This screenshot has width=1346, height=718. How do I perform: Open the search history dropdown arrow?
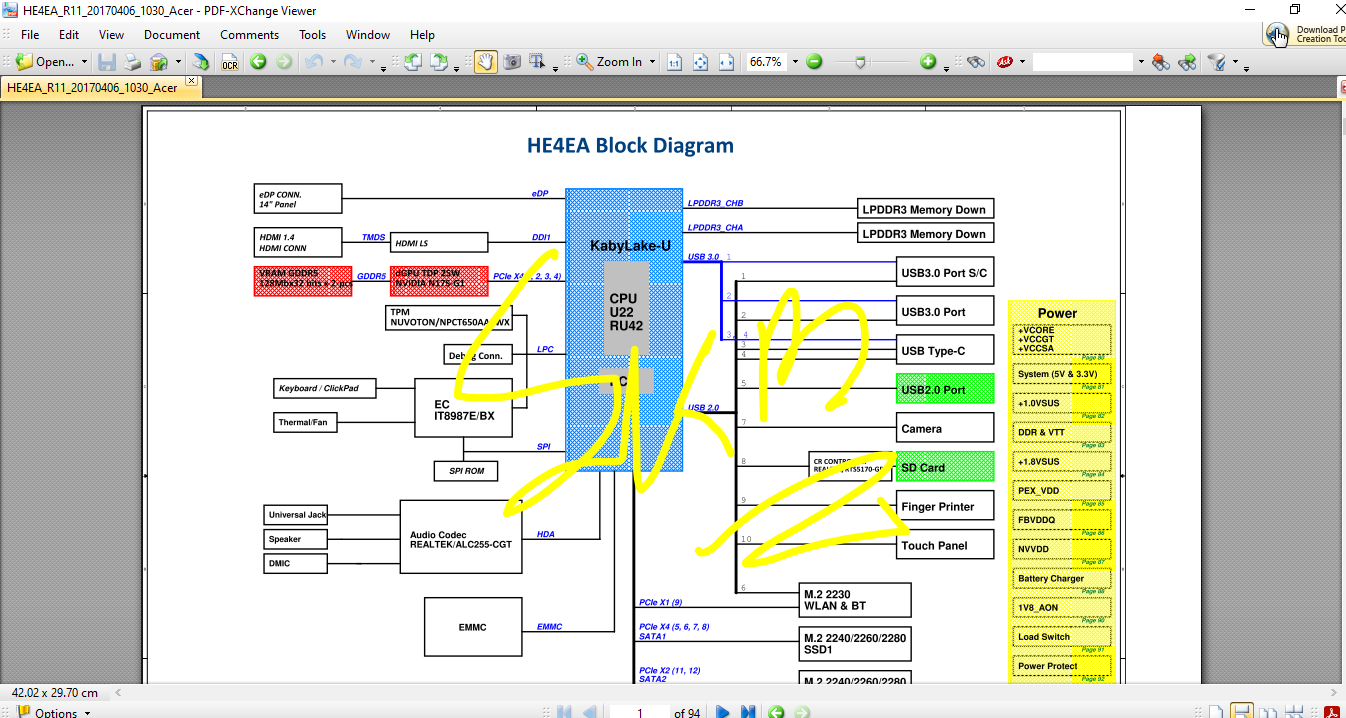pyautogui.click(x=1140, y=62)
